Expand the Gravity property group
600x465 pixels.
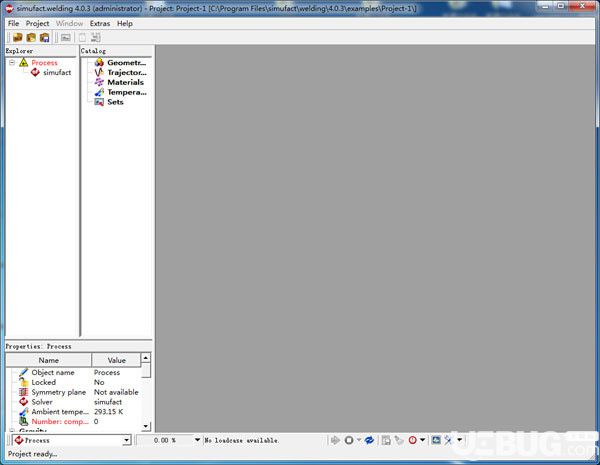pyautogui.click(x=12, y=431)
